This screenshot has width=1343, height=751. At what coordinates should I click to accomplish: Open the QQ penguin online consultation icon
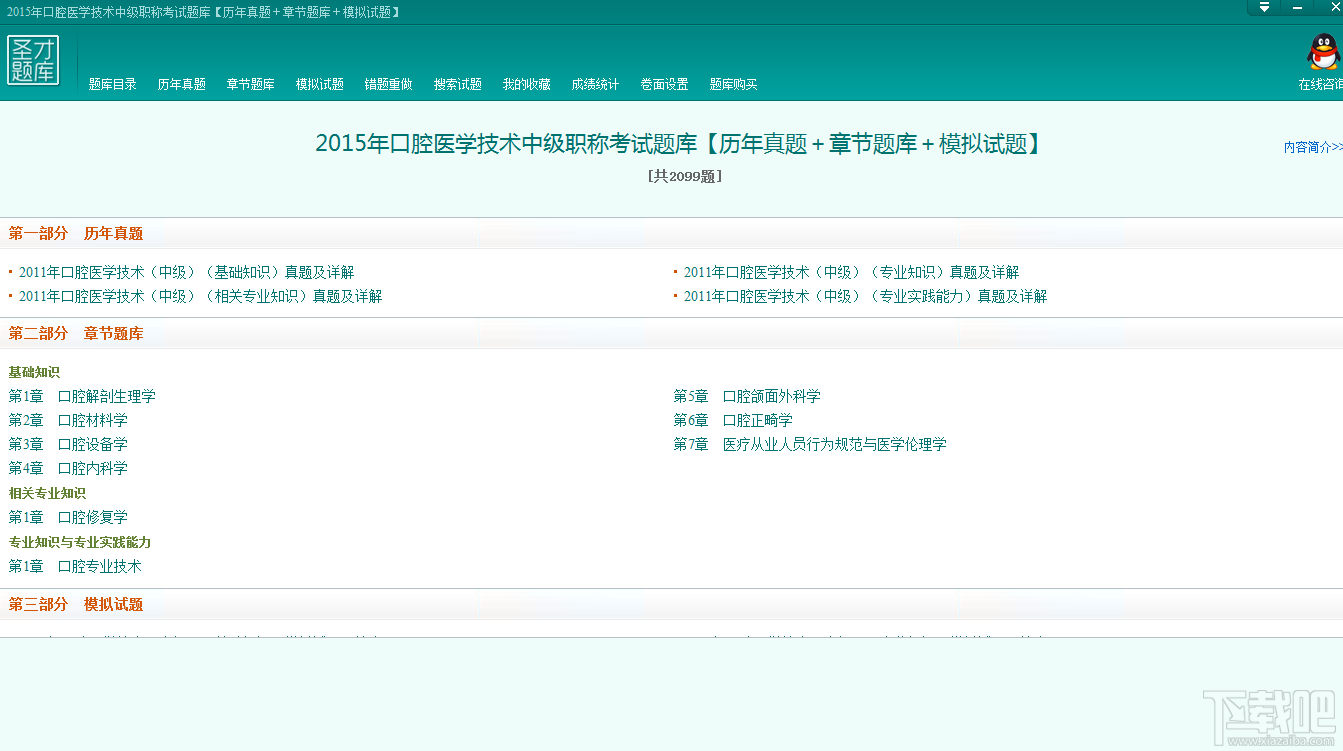[1323, 52]
